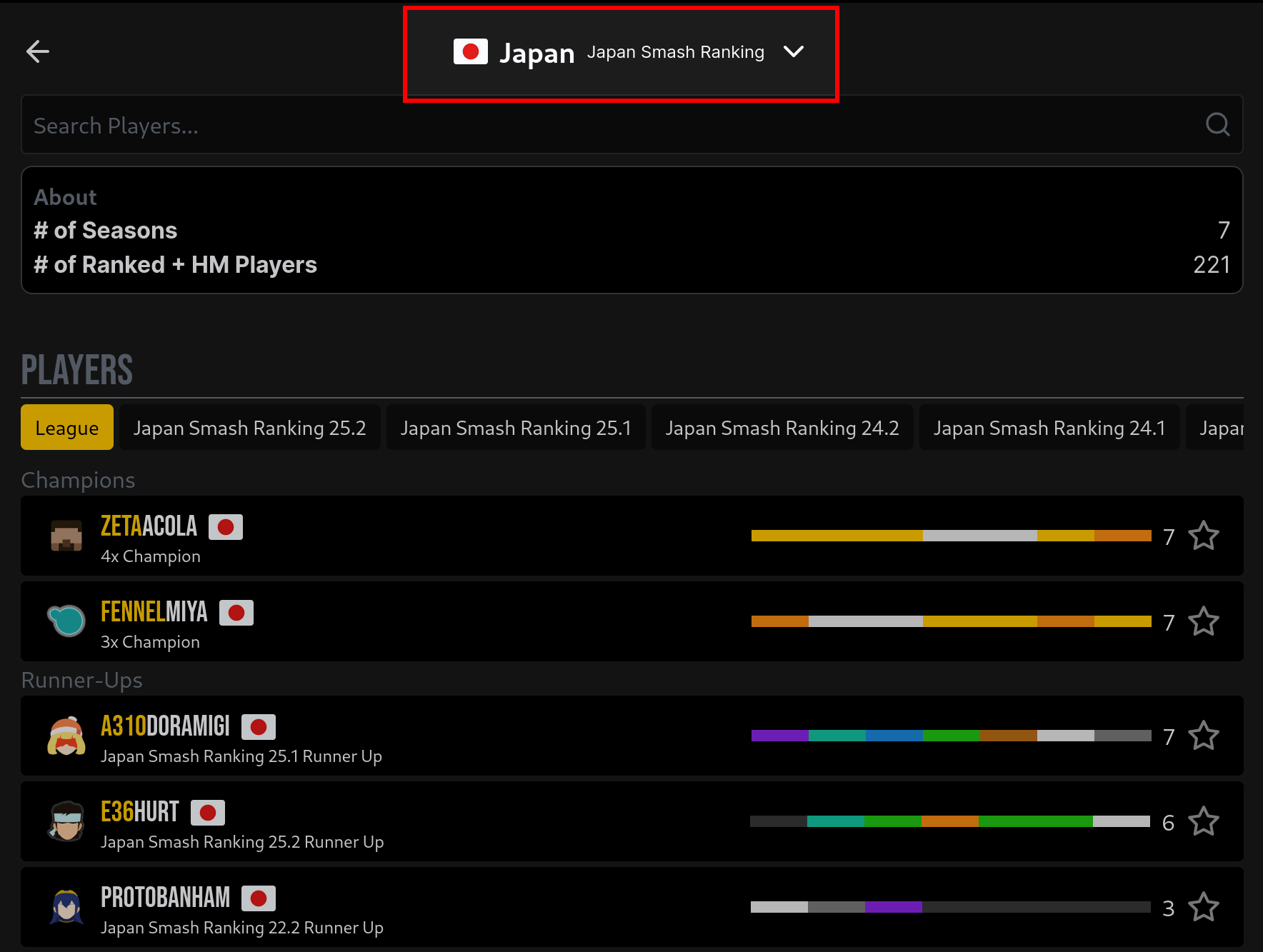
Task: Switch to Japan Smash Ranking 25.2 tab
Action: 249,428
